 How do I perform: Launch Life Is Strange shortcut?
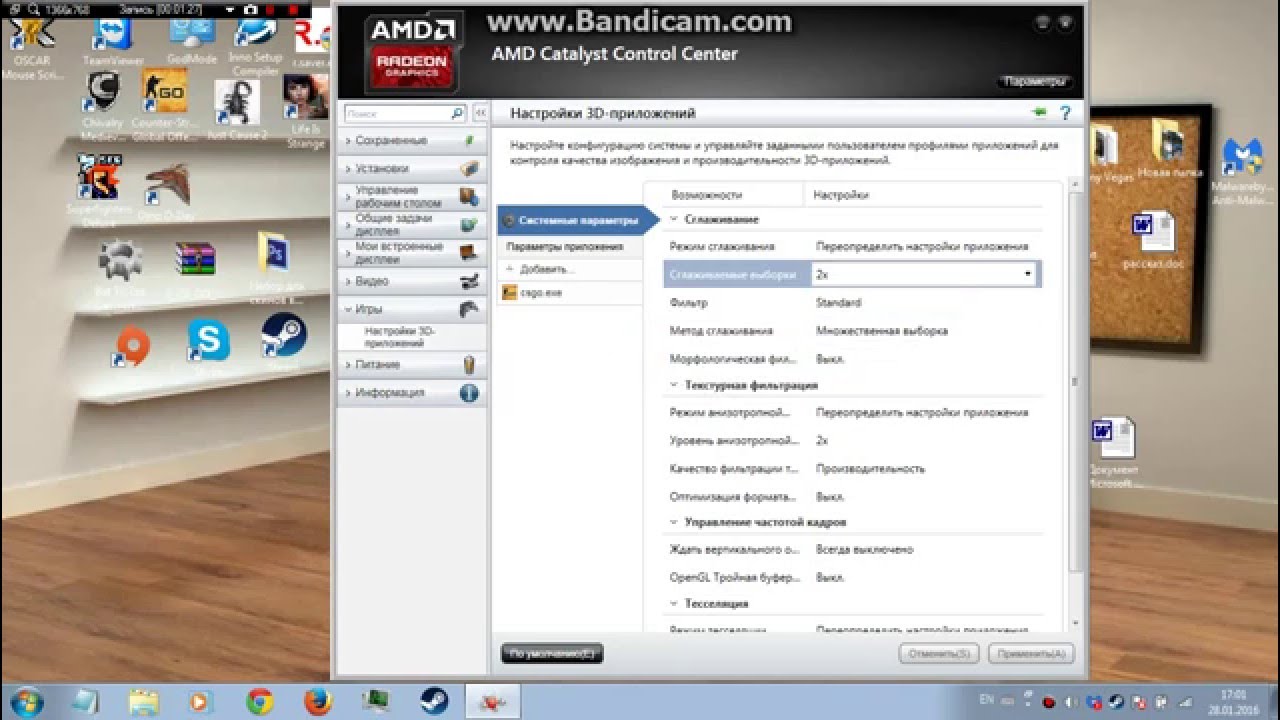click(x=305, y=110)
